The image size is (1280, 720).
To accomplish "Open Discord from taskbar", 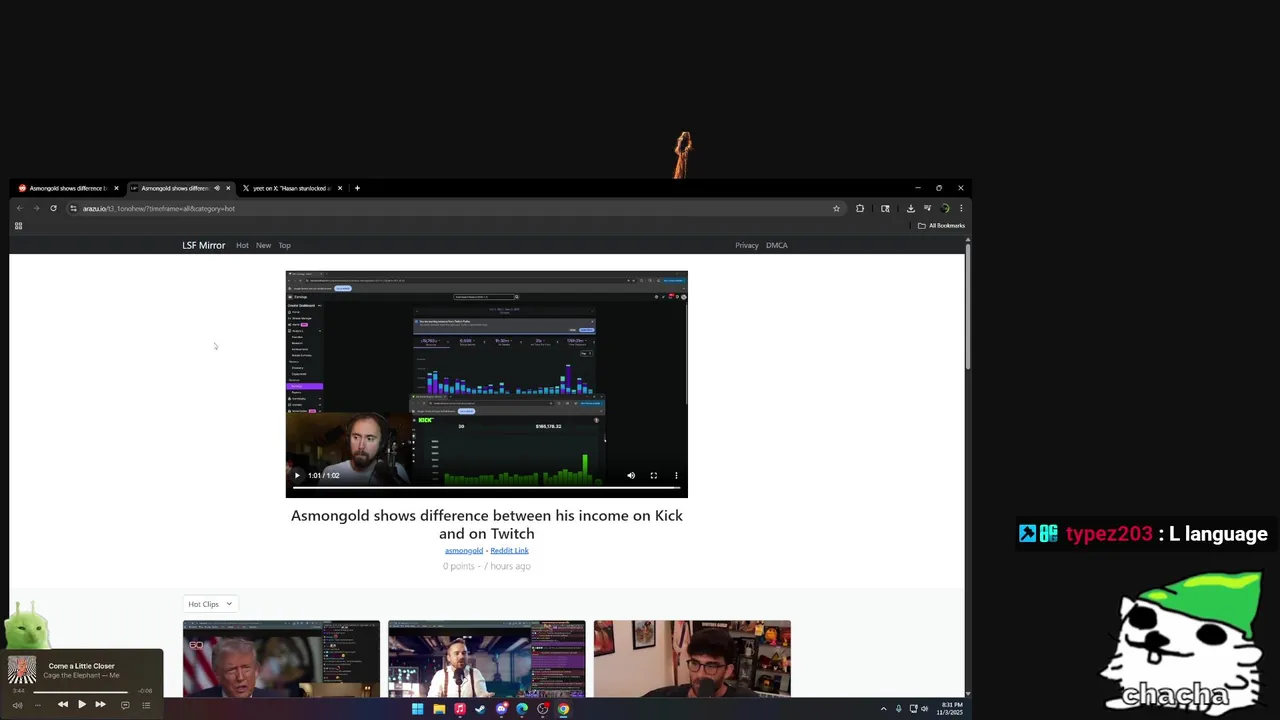I will tap(501, 709).
